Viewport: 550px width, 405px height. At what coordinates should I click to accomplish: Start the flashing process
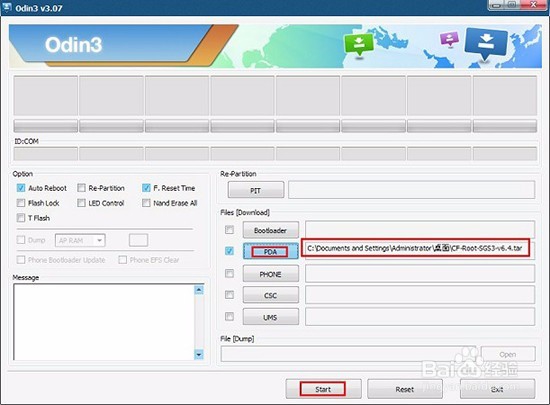pyautogui.click(x=323, y=389)
